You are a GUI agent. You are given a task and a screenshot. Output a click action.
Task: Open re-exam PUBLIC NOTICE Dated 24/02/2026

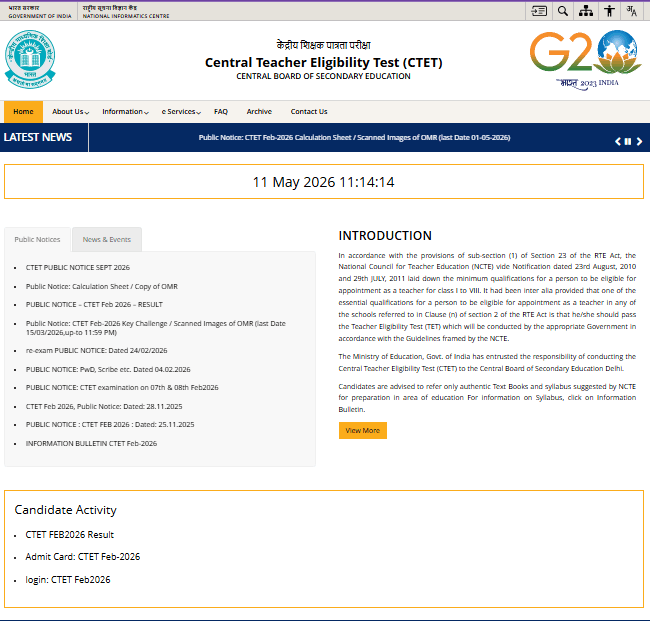click(96, 350)
